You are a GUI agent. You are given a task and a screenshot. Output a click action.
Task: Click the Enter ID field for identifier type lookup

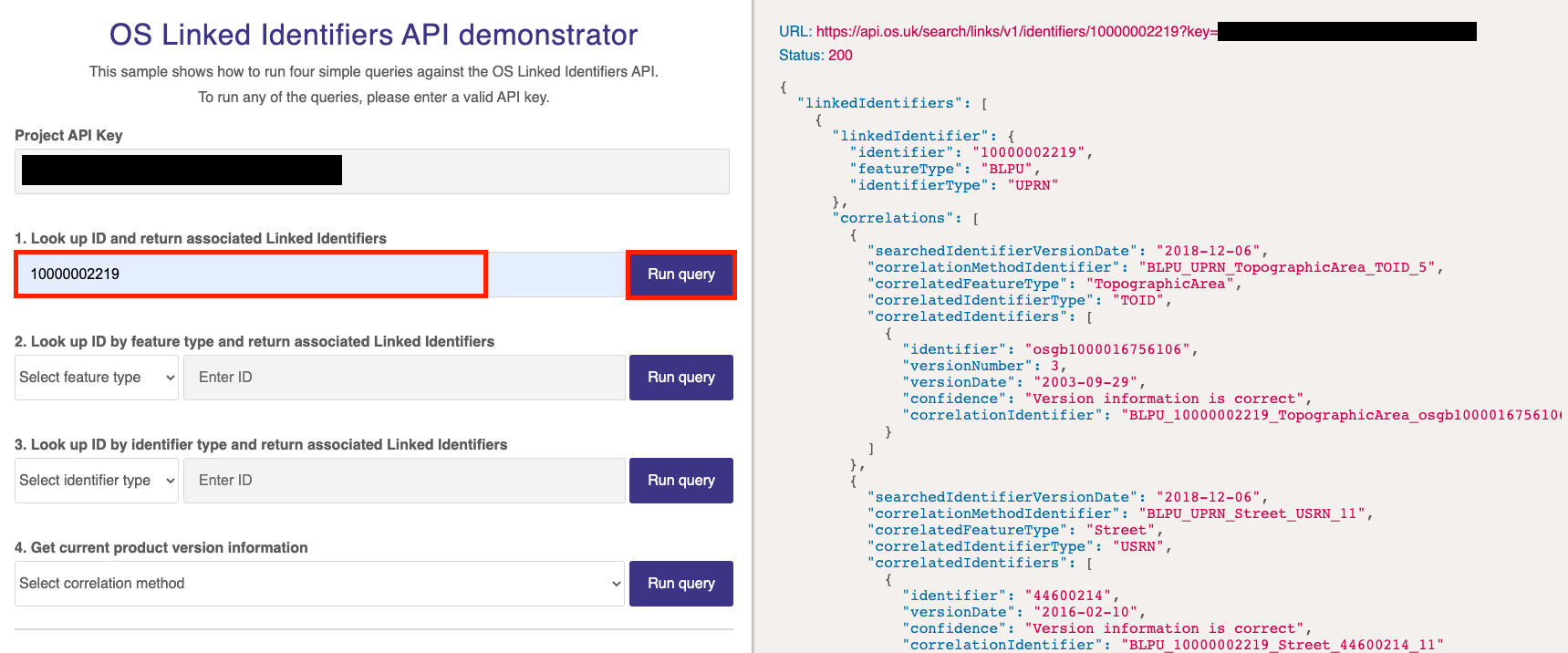(404, 481)
